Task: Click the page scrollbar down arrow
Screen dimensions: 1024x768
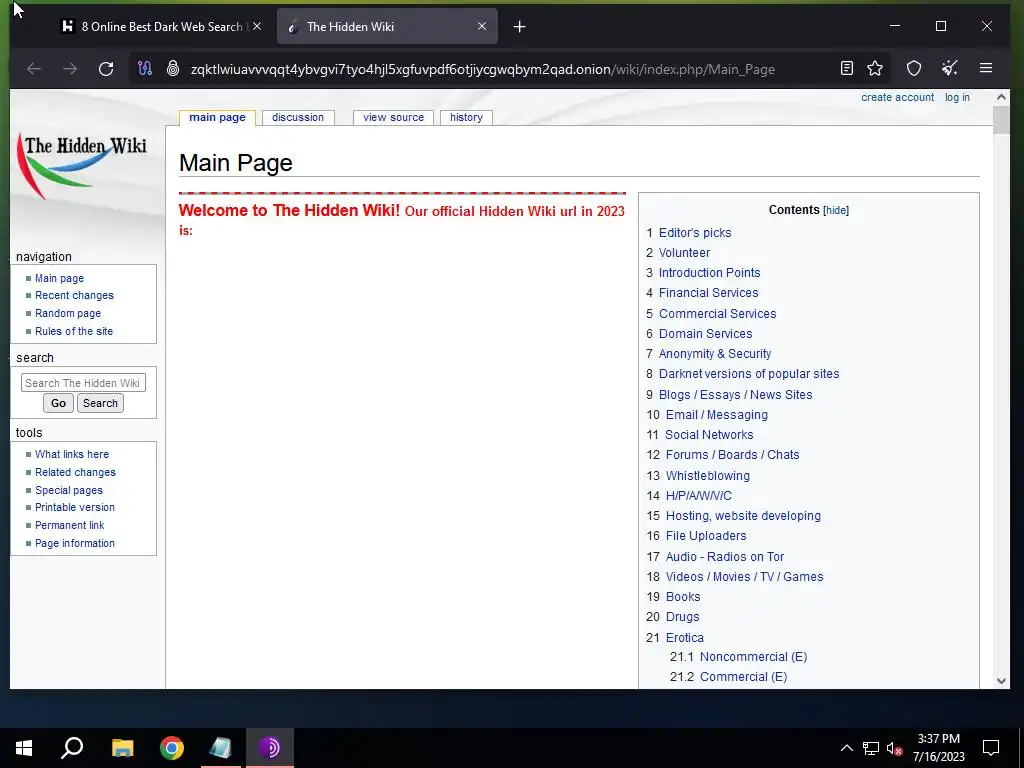Action: pyautogui.click(x=1001, y=680)
